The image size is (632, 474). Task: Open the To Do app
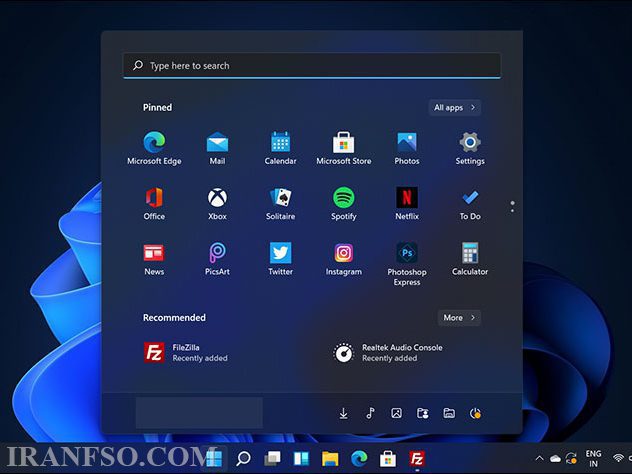coord(470,203)
